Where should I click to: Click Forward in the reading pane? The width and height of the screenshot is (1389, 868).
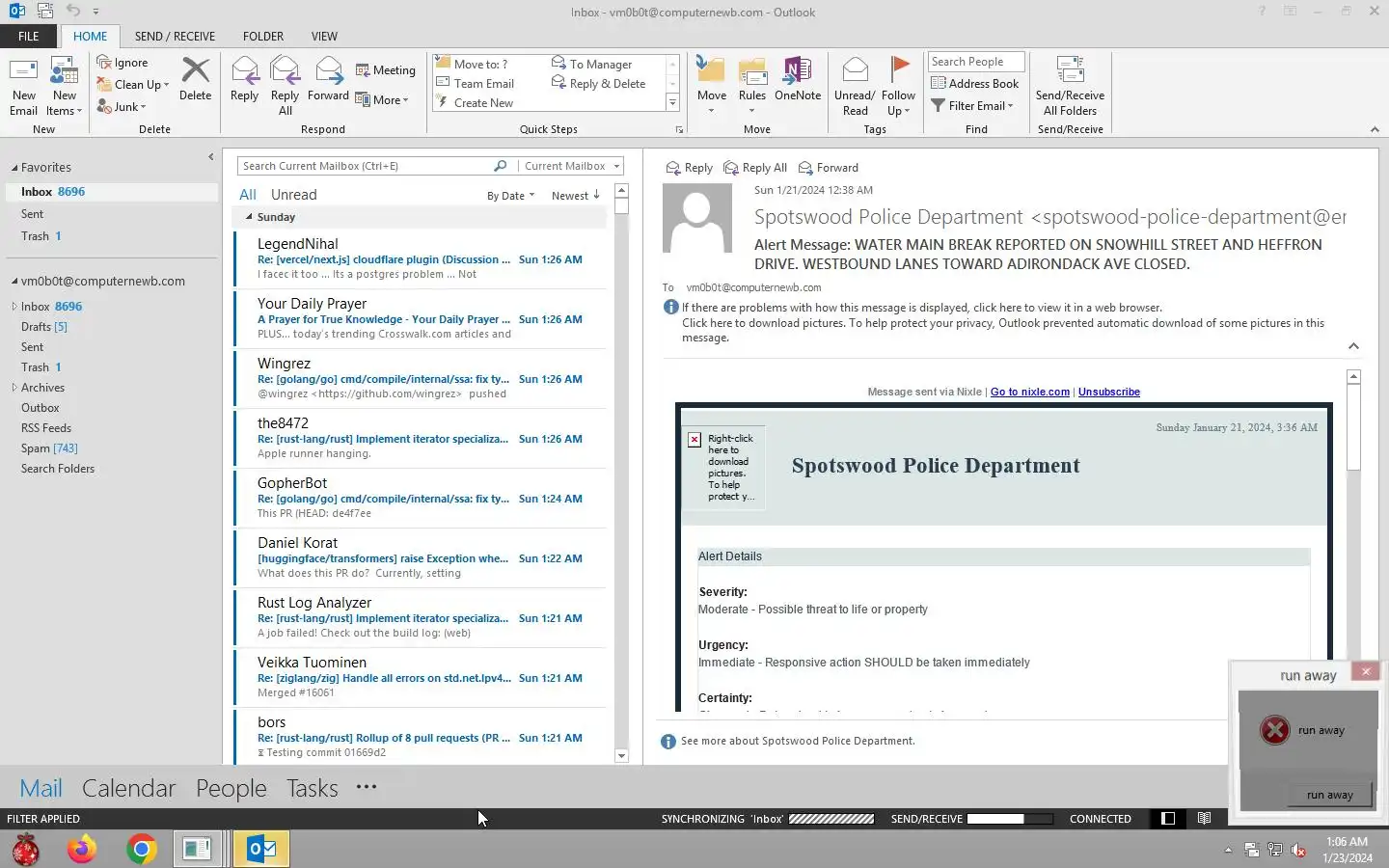tap(828, 168)
